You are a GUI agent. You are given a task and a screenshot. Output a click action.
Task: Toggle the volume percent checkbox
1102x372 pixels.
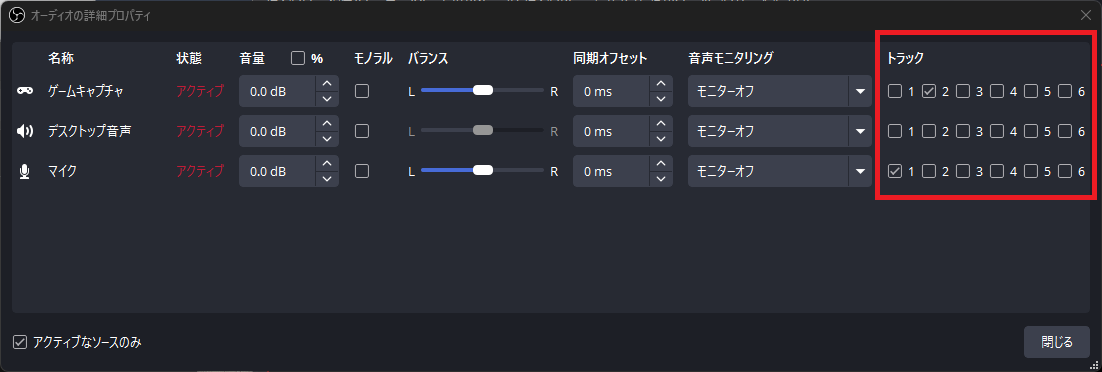[298, 58]
